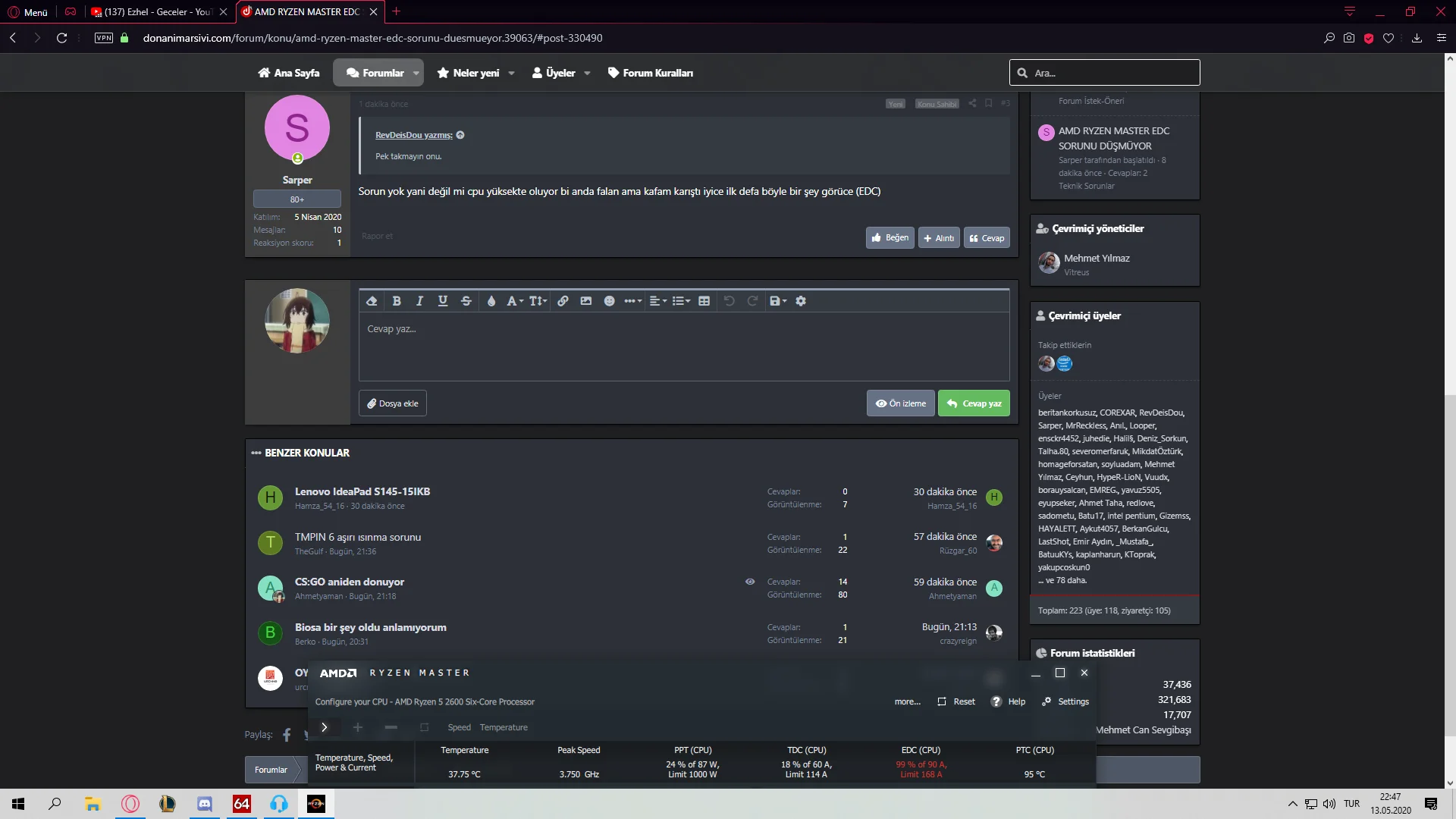
Task: Click the insert image icon
Action: [586, 301]
